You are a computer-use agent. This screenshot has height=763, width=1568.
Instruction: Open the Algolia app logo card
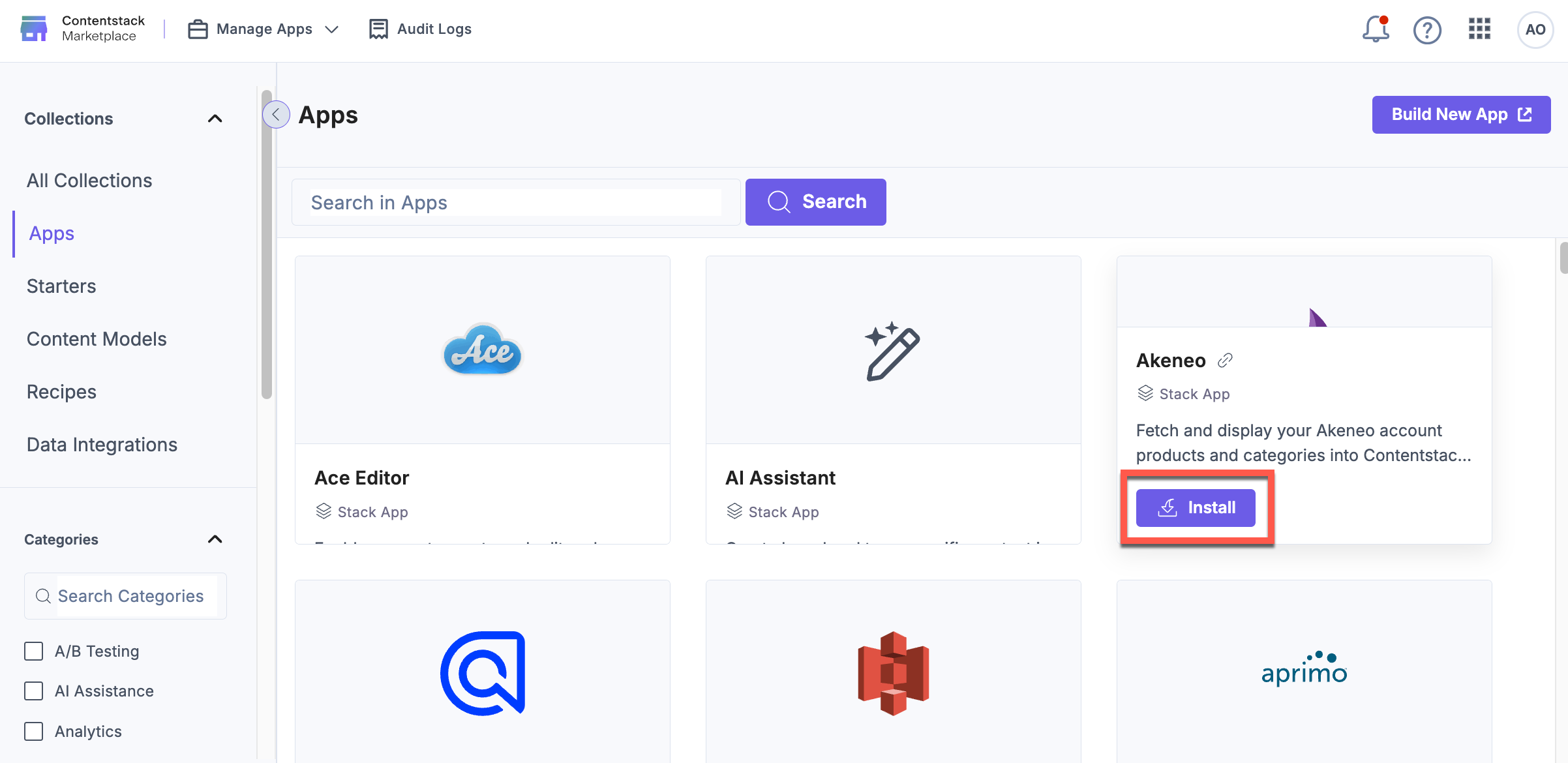[x=483, y=672]
